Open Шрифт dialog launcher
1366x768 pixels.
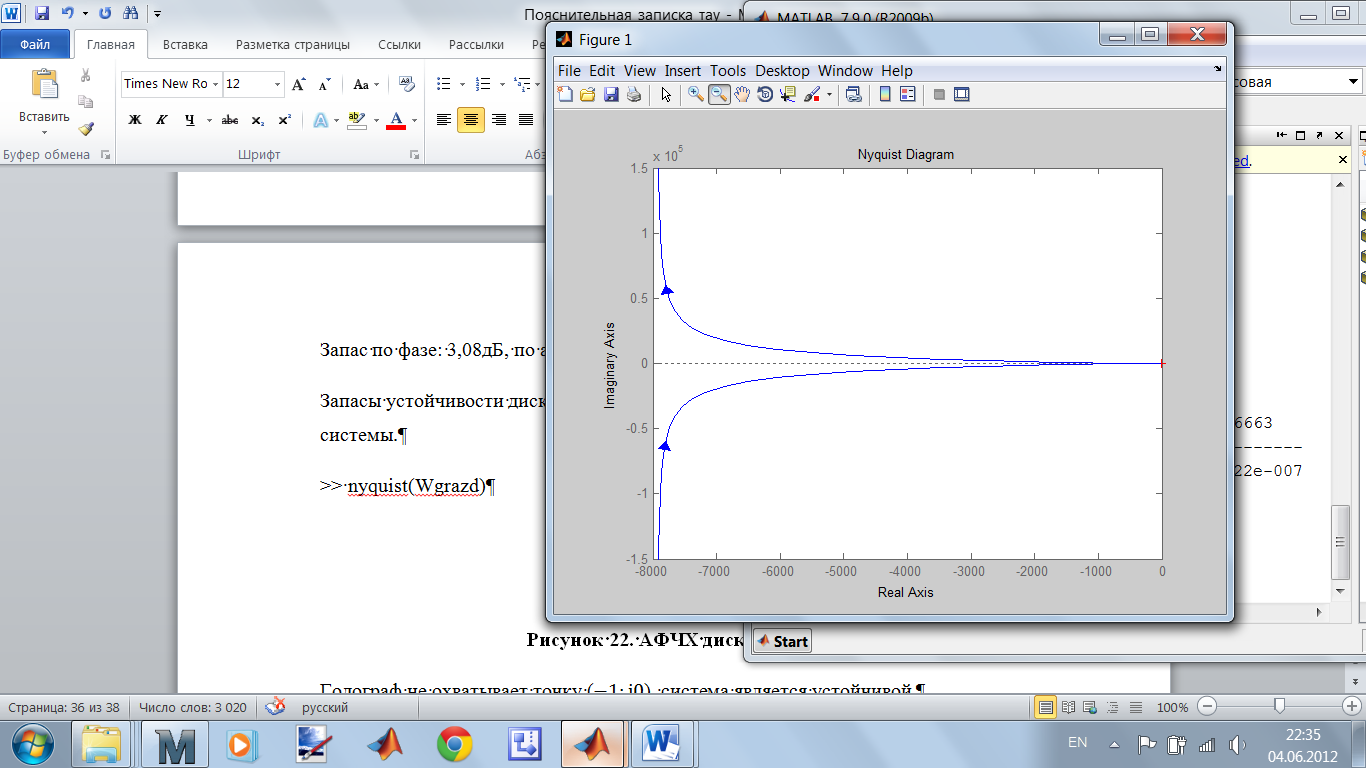click(414, 155)
